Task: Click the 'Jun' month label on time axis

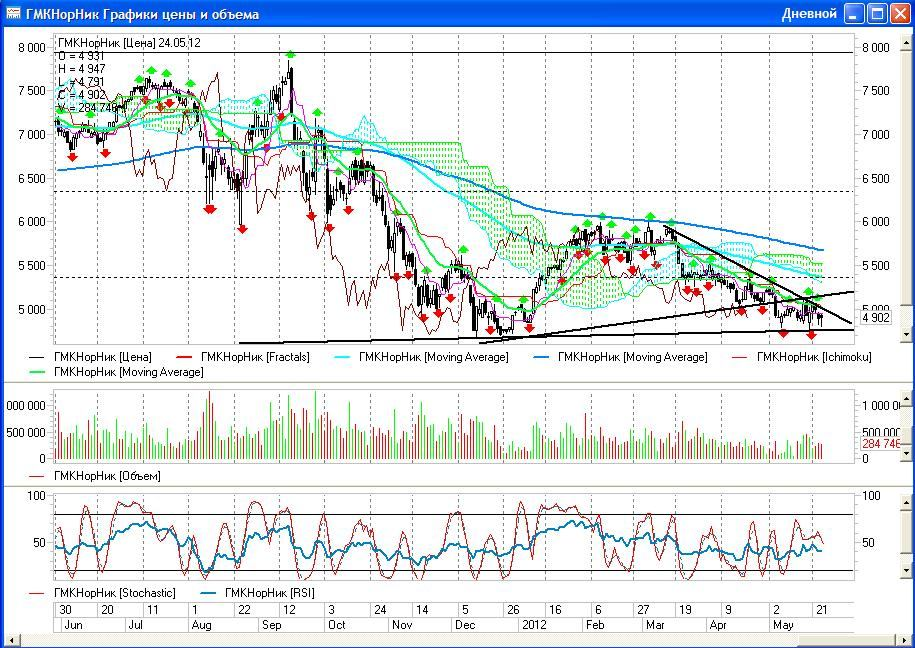Action: click(x=73, y=625)
